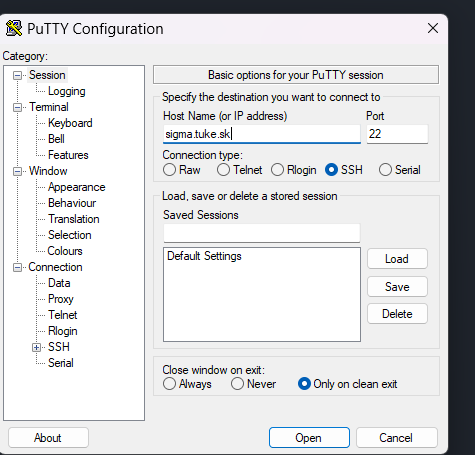Open the Behaviour category
Image resolution: width=475 pixels, height=455 pixels.
pyautogui.click(x=72, y=203)
